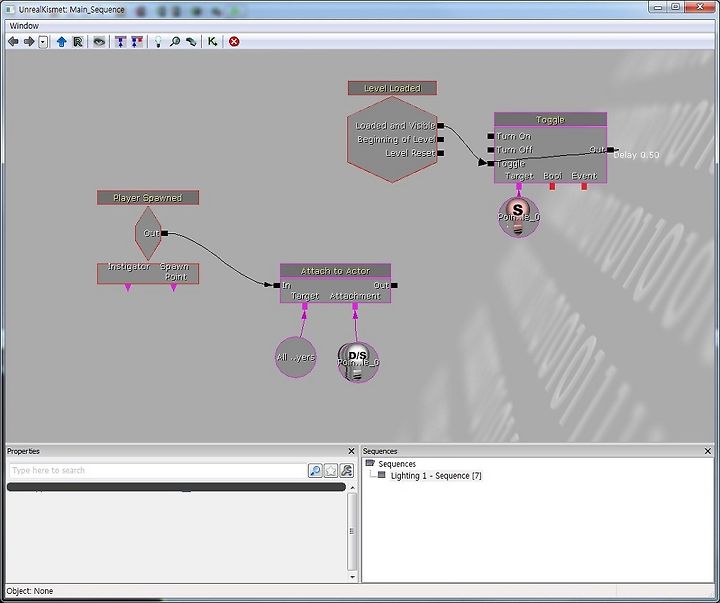Click the light bulb toolbar icon

coord(158,42)
